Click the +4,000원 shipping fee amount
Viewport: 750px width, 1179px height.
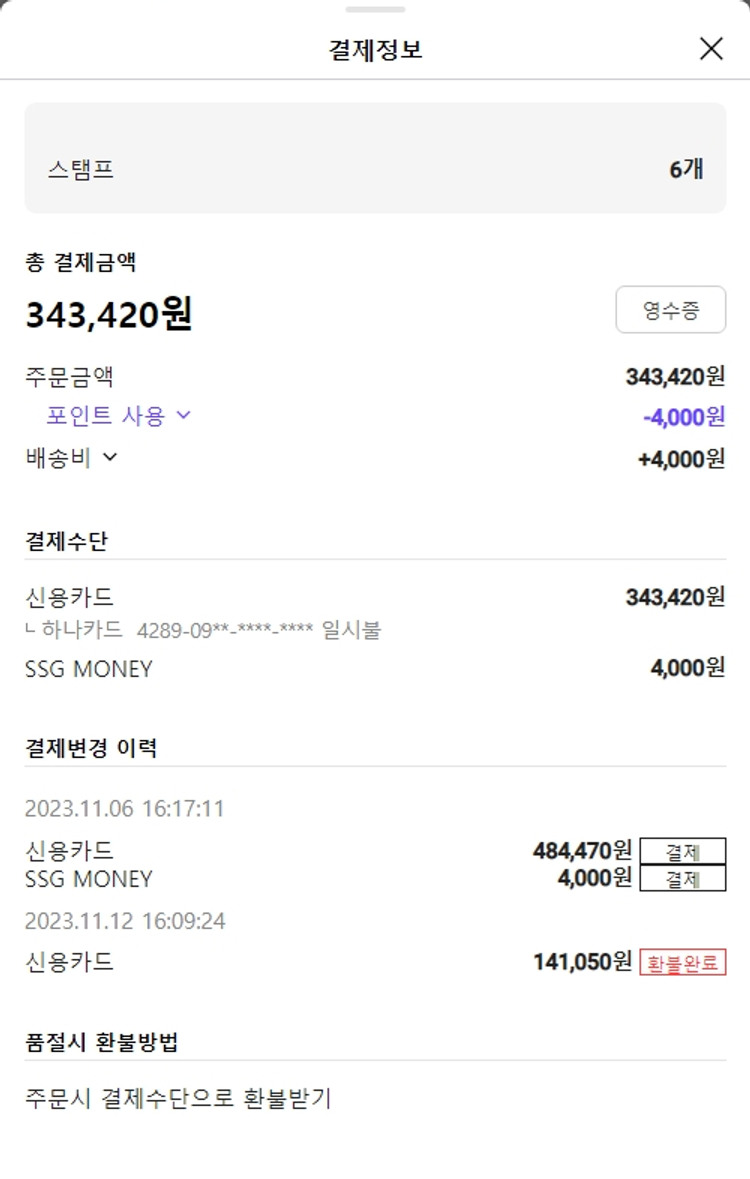681,458
